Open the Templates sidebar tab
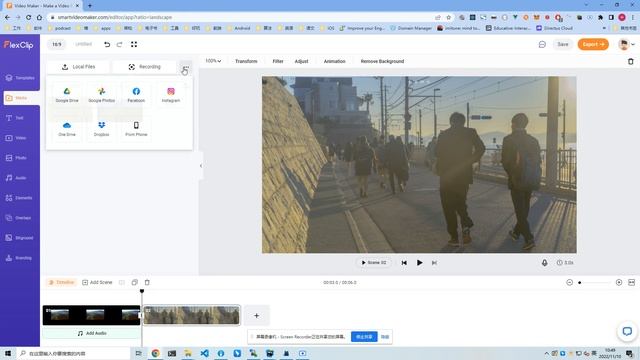 tap(20, 78)
